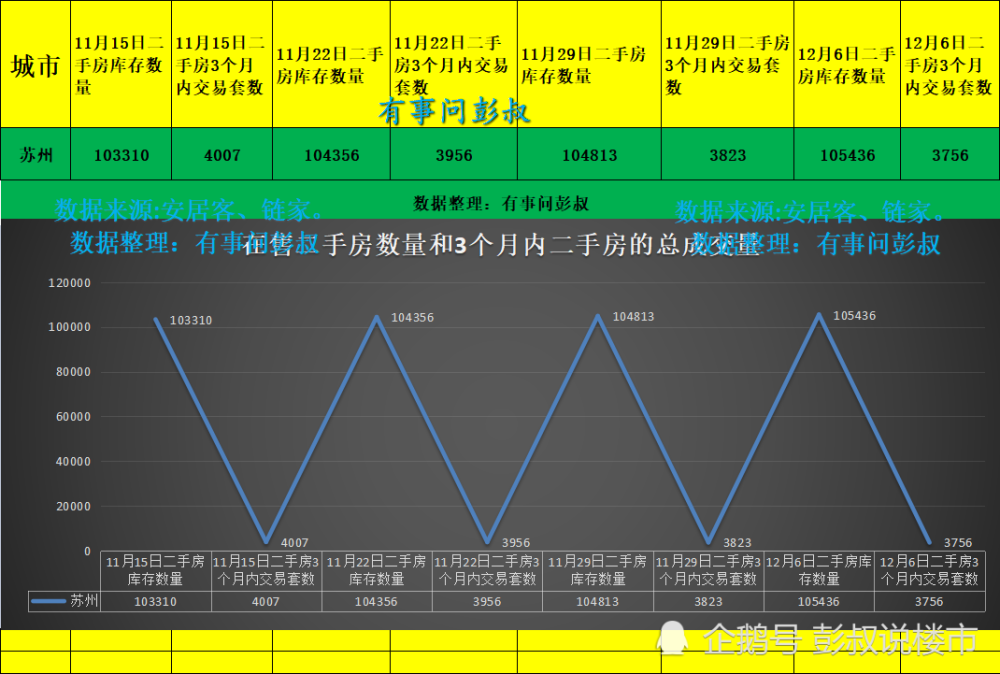The image size is (1000, 674).
Task: Click the 苏州 legend entry in chart
Action: tap(64, 601)
